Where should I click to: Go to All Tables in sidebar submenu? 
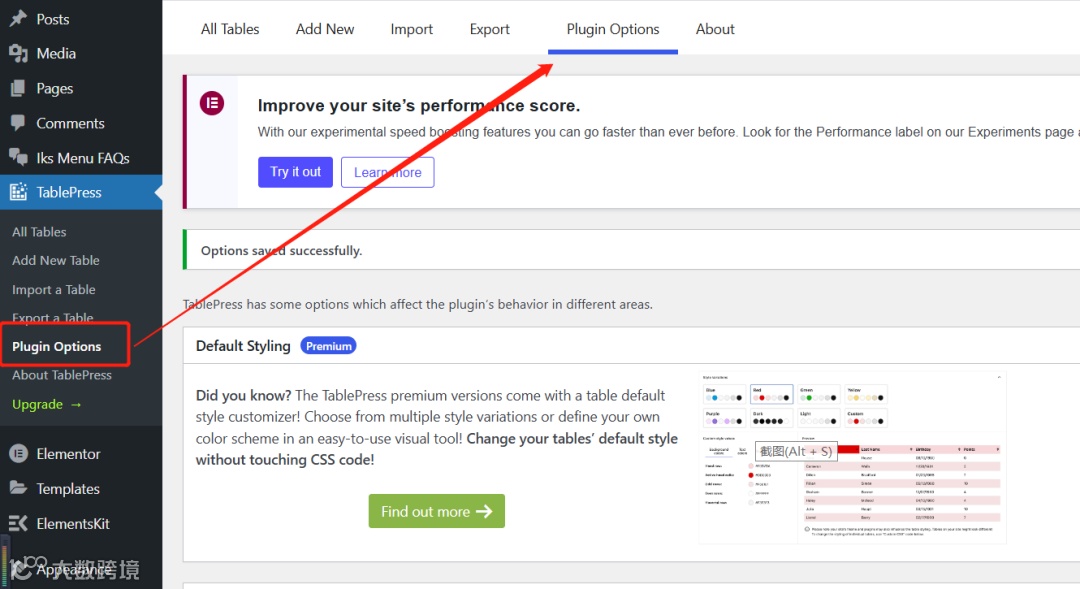click(39, 232)
